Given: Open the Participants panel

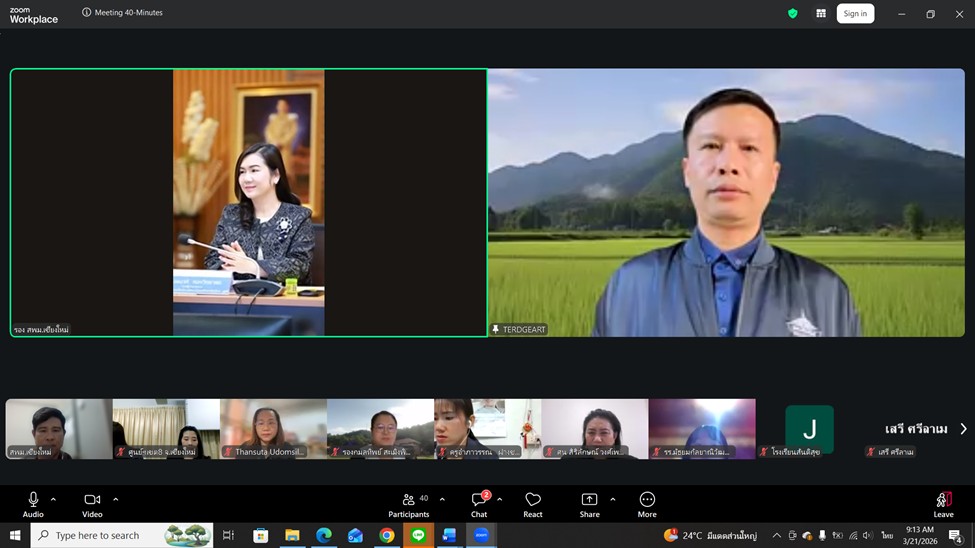Looking at the screenshot, I should (x=409, y=504).
